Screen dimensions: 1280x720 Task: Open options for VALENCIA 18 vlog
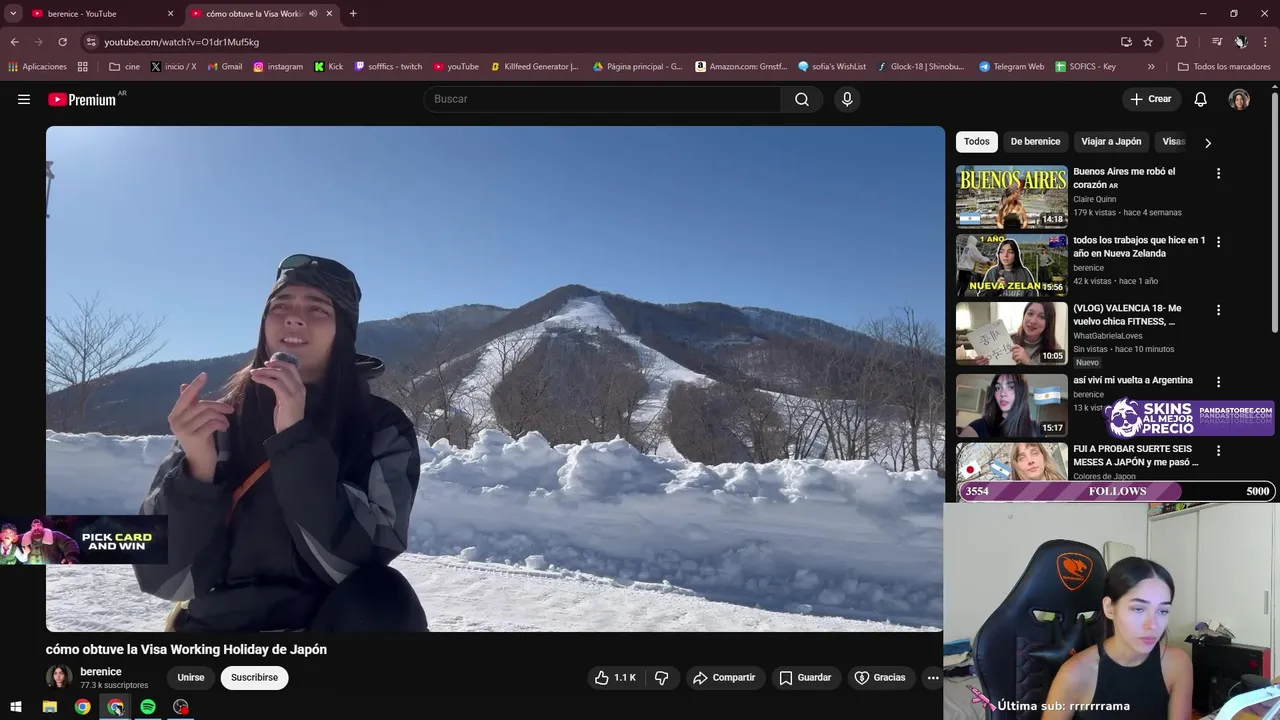click(x=1218, y=310)
